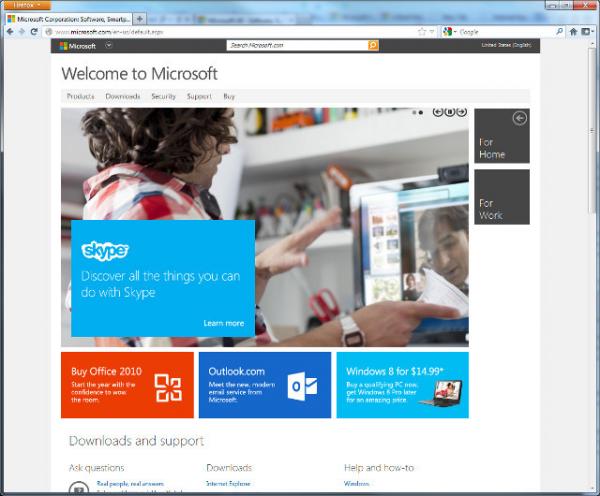Open the Products menu item
Image resolution: width=600 pixels, height=496 pixels.
coord(80,96)
